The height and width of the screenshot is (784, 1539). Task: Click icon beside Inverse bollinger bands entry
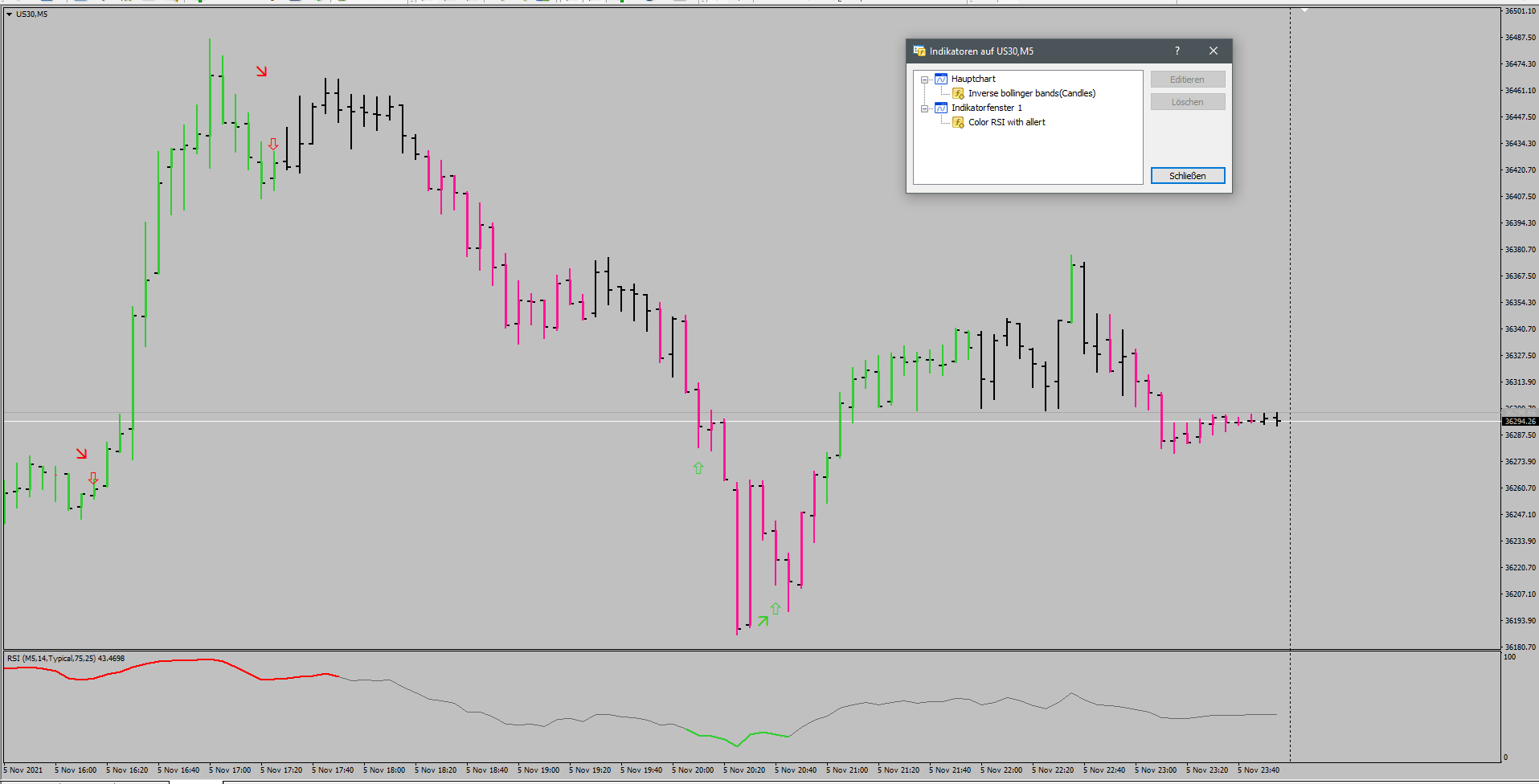point(958,93)
